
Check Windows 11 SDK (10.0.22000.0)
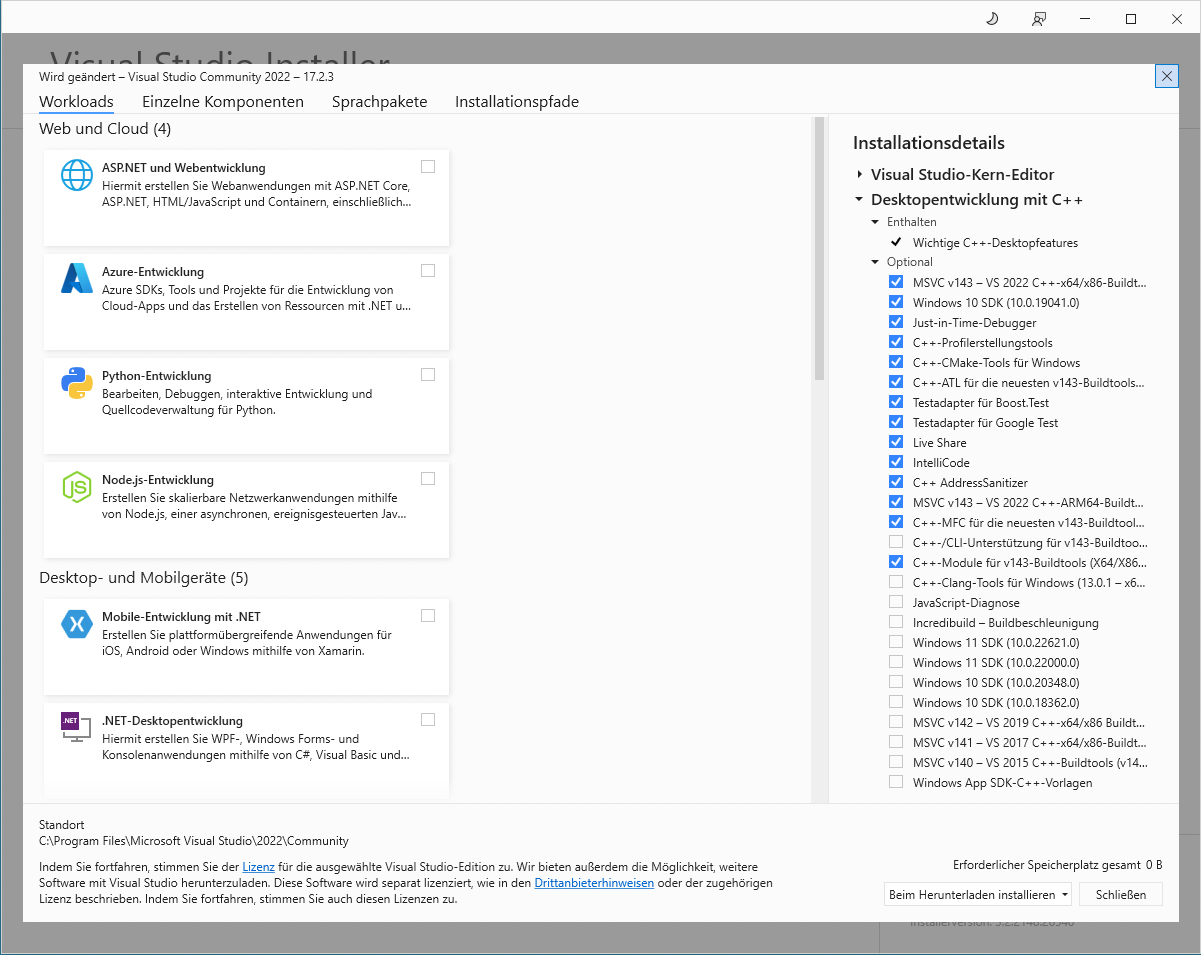tap(896, 662)
